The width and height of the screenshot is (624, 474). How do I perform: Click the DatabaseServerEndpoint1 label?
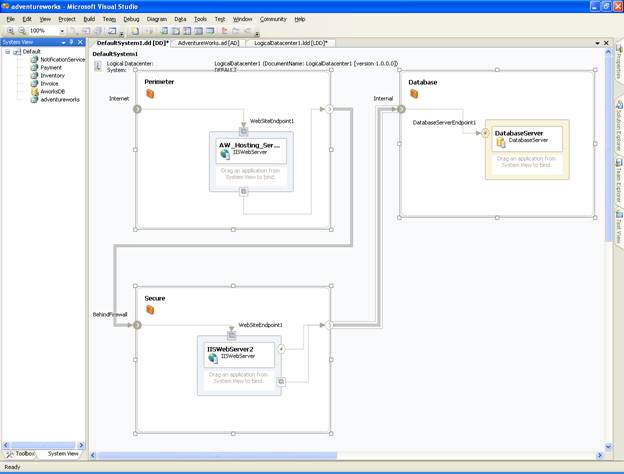click(x=444, y=123)
